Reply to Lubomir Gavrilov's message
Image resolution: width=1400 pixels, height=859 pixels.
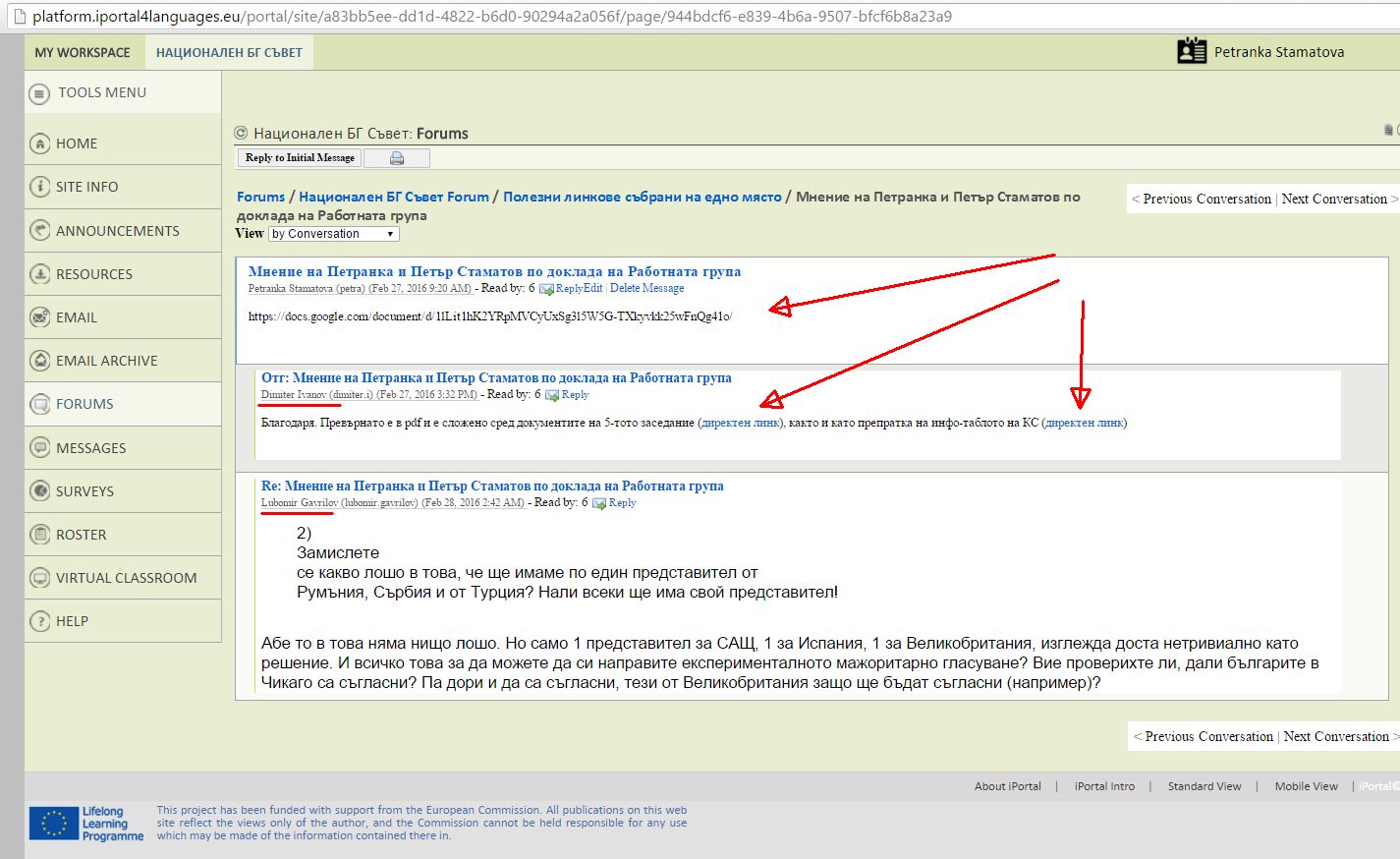point(621,502)
